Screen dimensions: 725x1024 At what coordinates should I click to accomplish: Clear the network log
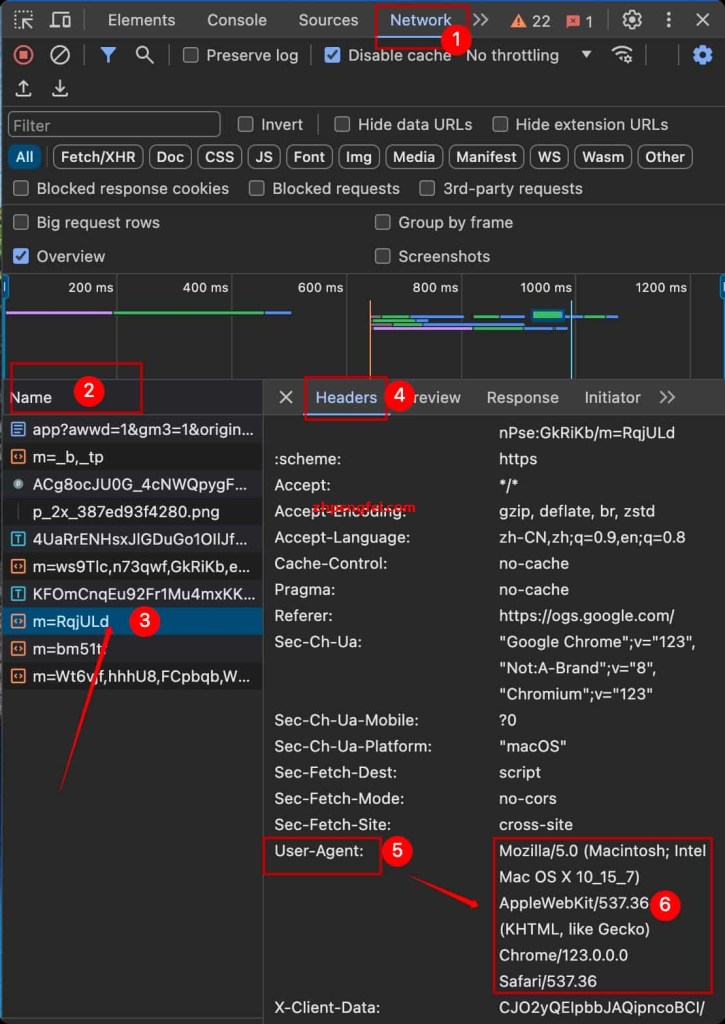[60, 55]
